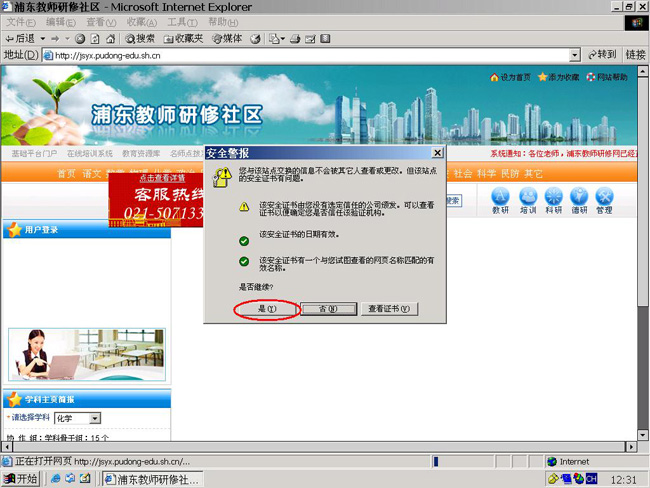The height and width of the screenshot is (488, 650).
Task: Click the Mail toolbar icon
Action: [274, 39]
